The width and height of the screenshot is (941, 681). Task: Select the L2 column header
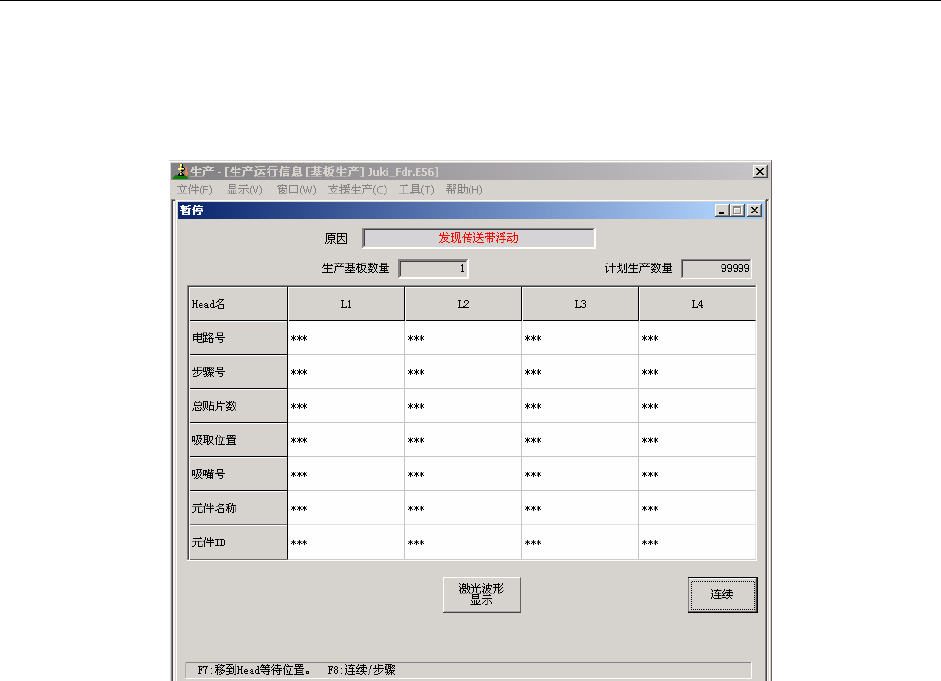(x=463, y=304)
